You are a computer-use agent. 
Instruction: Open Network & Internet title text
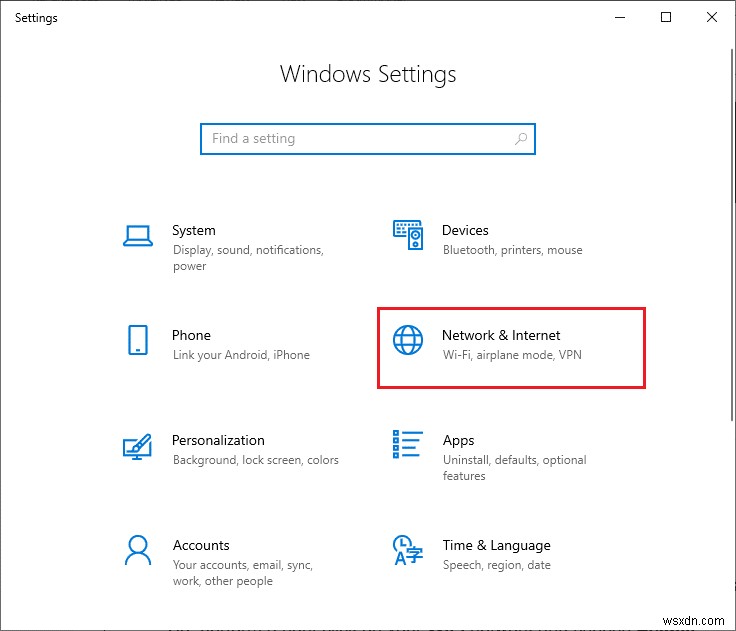tap(501, 335)
